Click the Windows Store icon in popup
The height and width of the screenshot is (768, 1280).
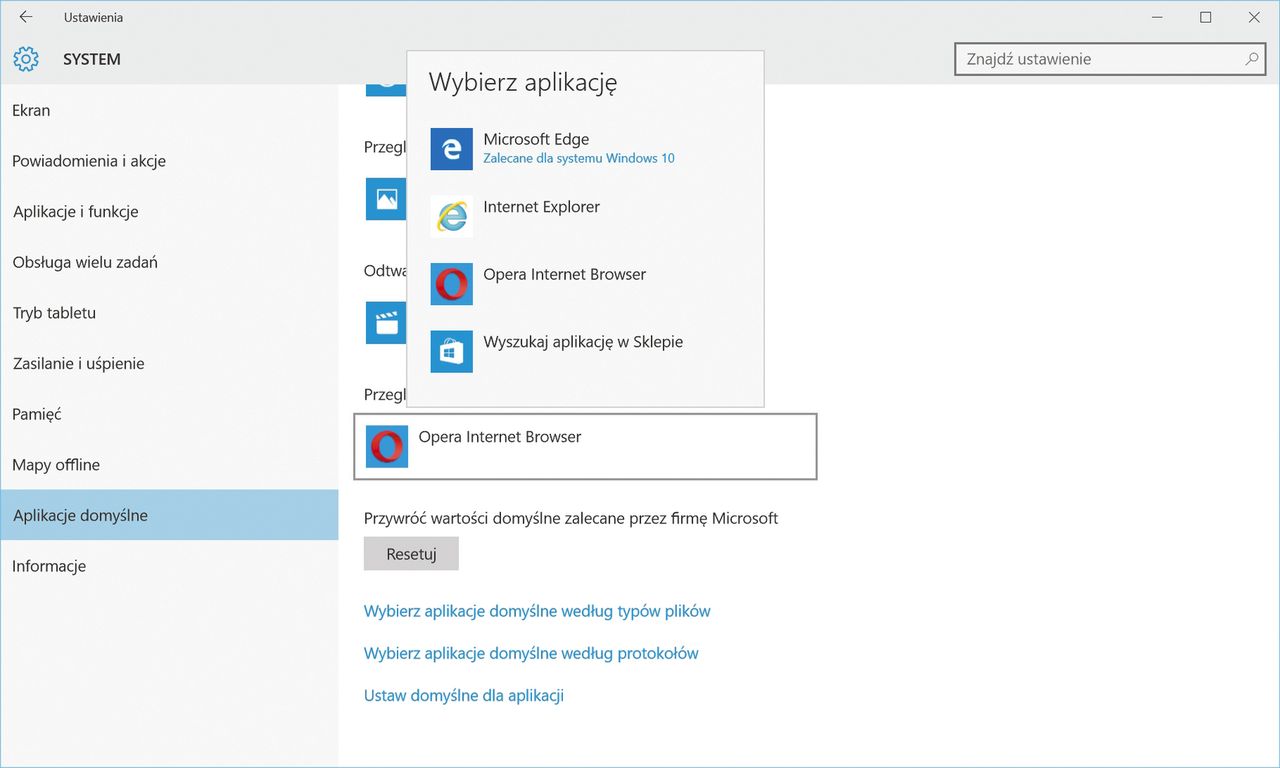[x=452, y=351]
